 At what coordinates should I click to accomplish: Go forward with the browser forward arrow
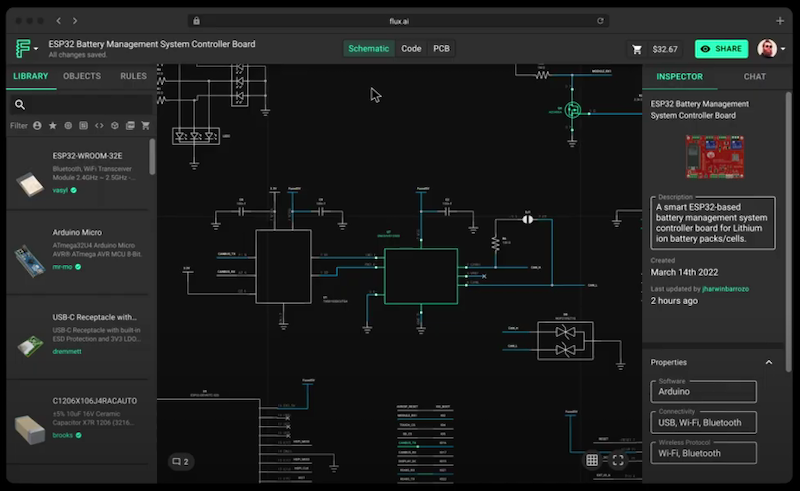pos(75,21)
